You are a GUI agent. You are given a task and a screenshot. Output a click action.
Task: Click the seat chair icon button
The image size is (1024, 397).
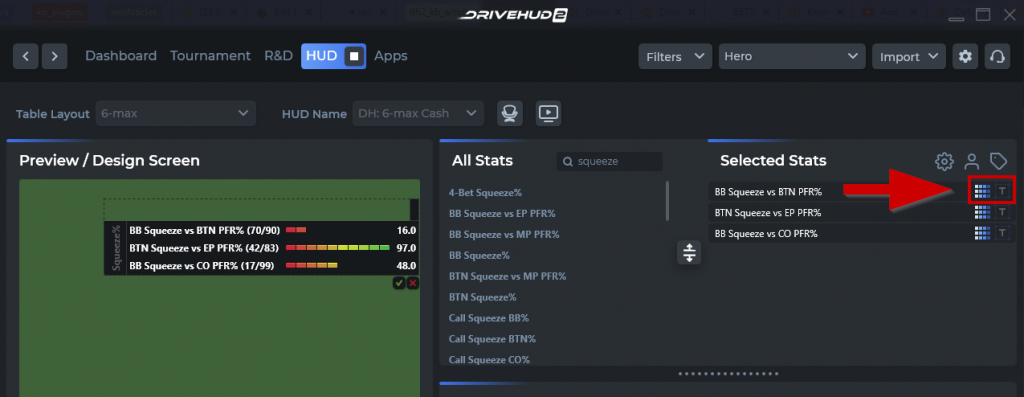[x=509, y=114]
